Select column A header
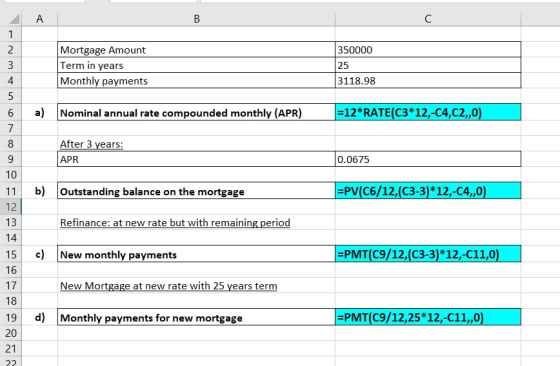Image resolution: width=560 pixels, height=366 pixels. point(40,19)
